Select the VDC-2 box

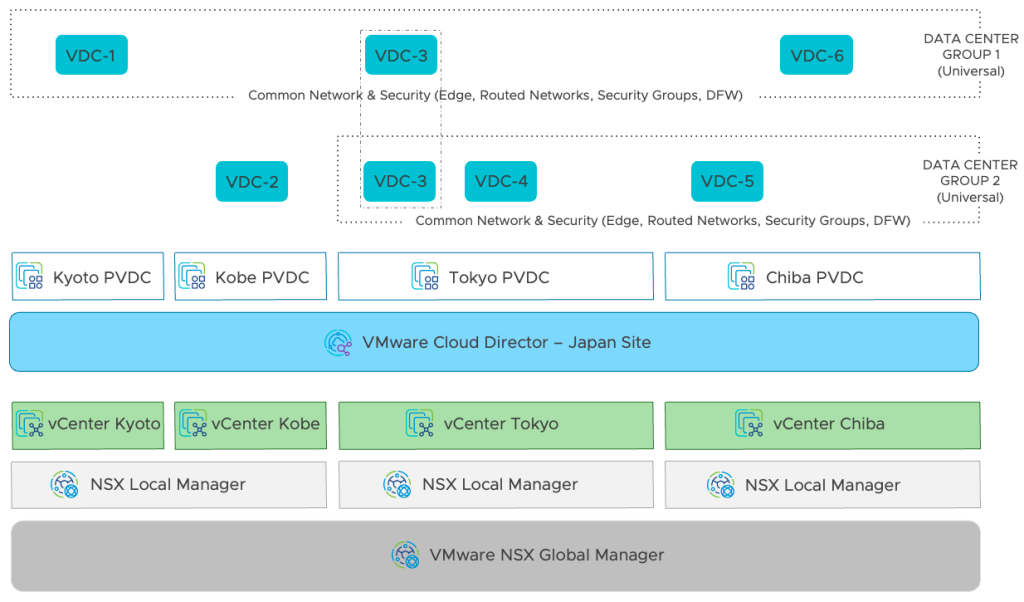(252, 182)
